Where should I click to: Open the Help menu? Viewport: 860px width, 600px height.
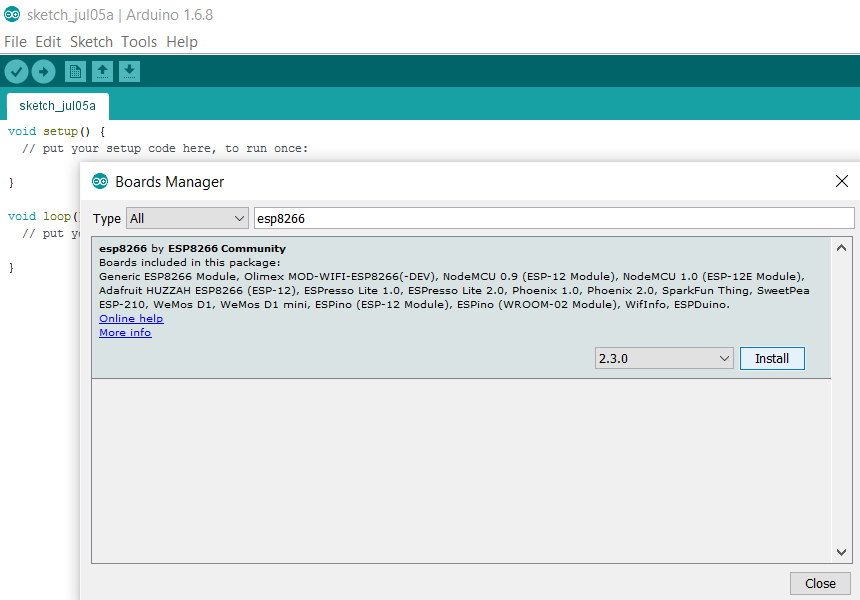(182, 42)
